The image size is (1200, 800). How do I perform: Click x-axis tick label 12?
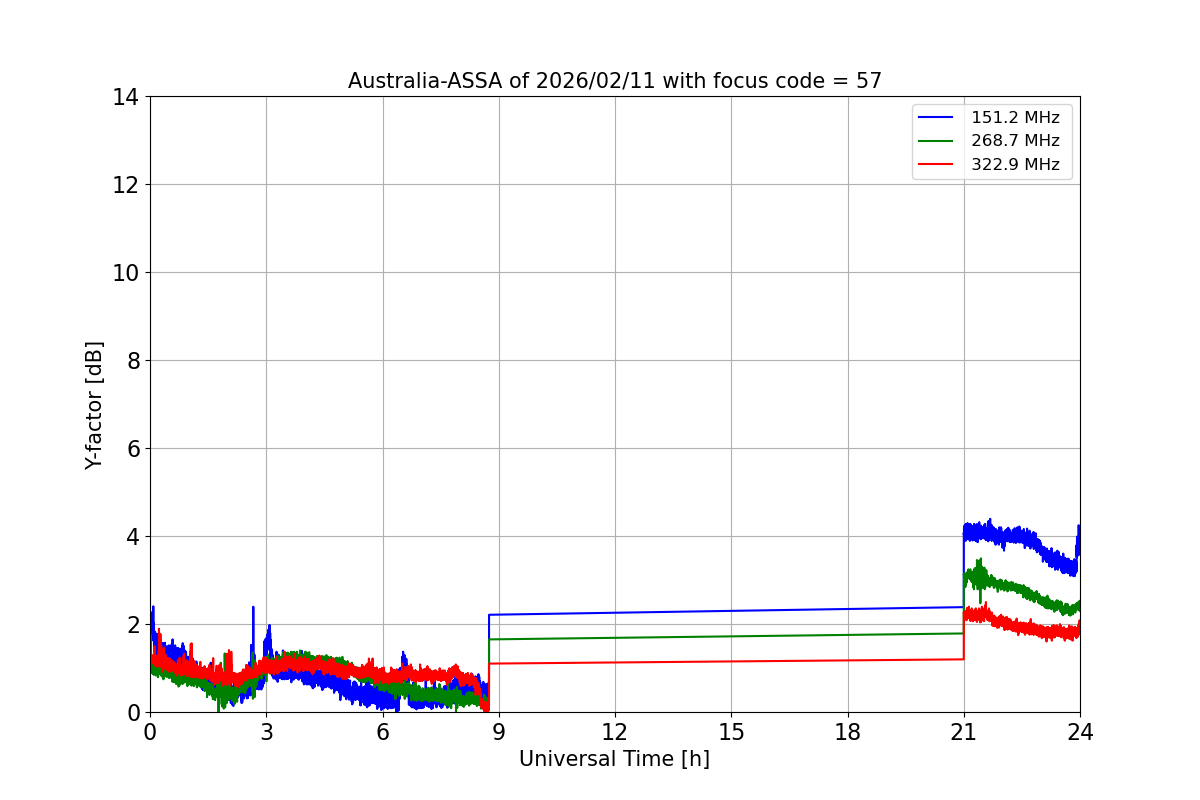point(615,732)
